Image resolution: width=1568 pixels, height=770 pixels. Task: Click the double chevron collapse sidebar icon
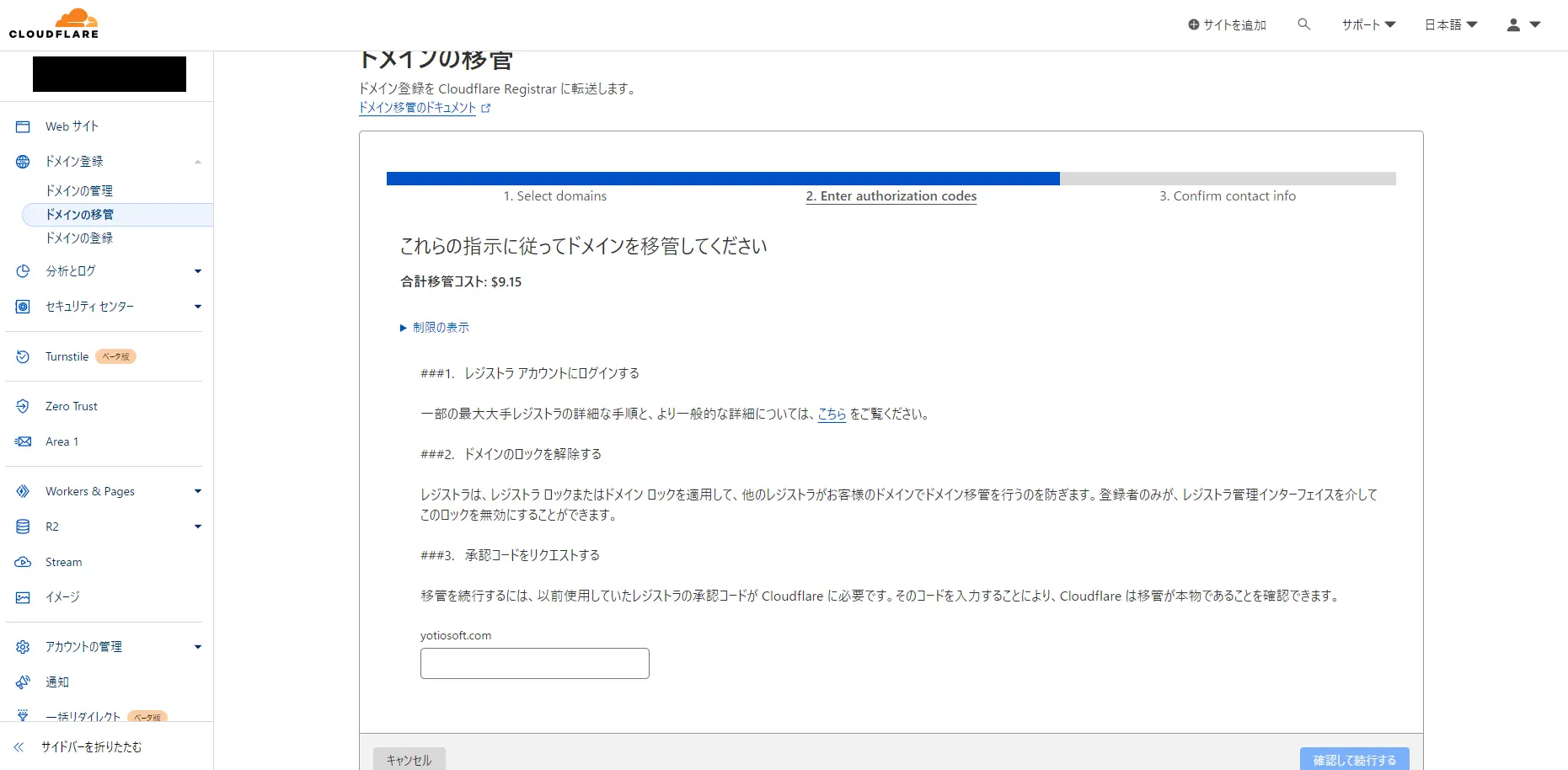click(x=19, y=747)
